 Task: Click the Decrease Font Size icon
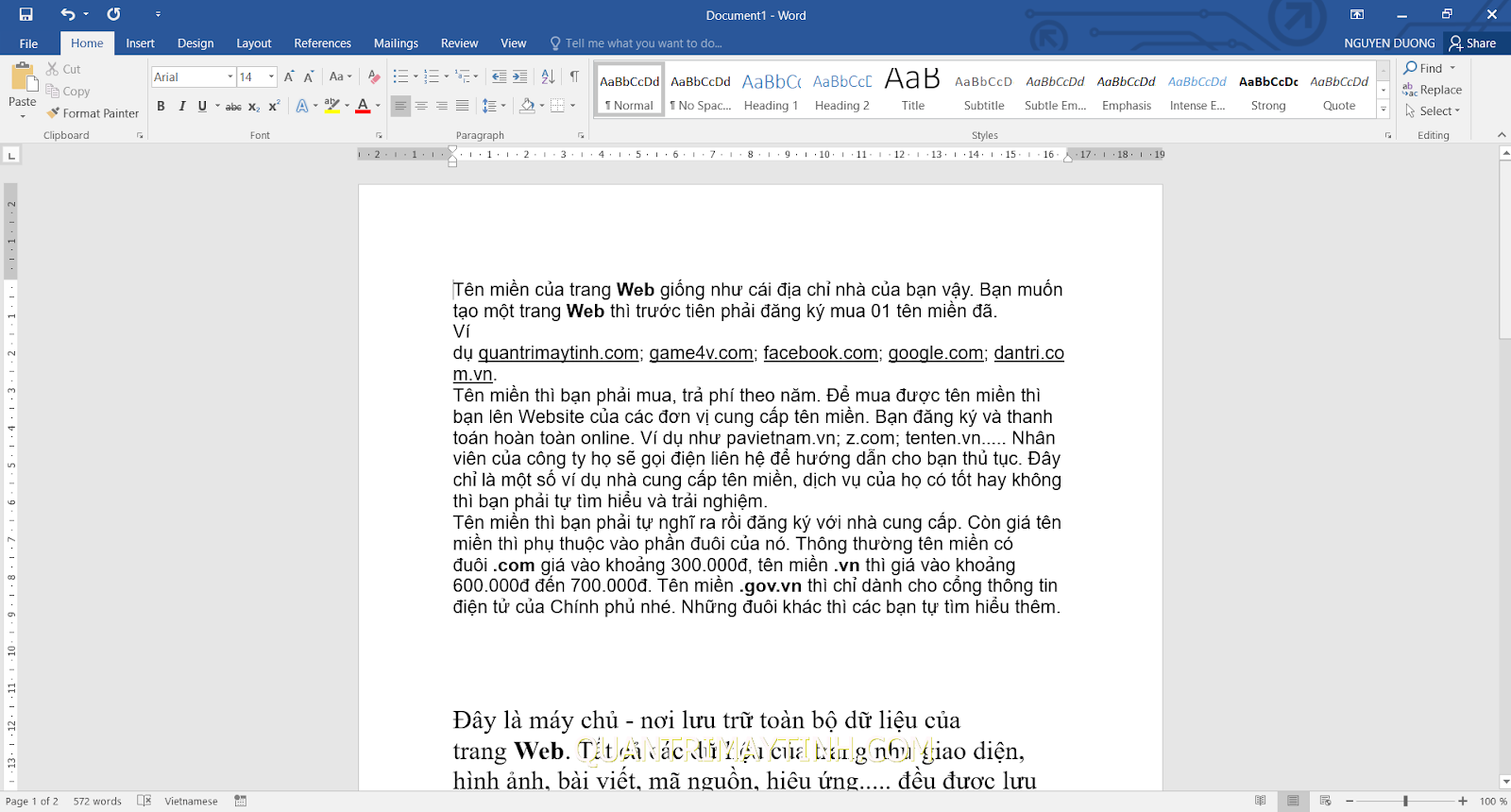pos(309,76)
